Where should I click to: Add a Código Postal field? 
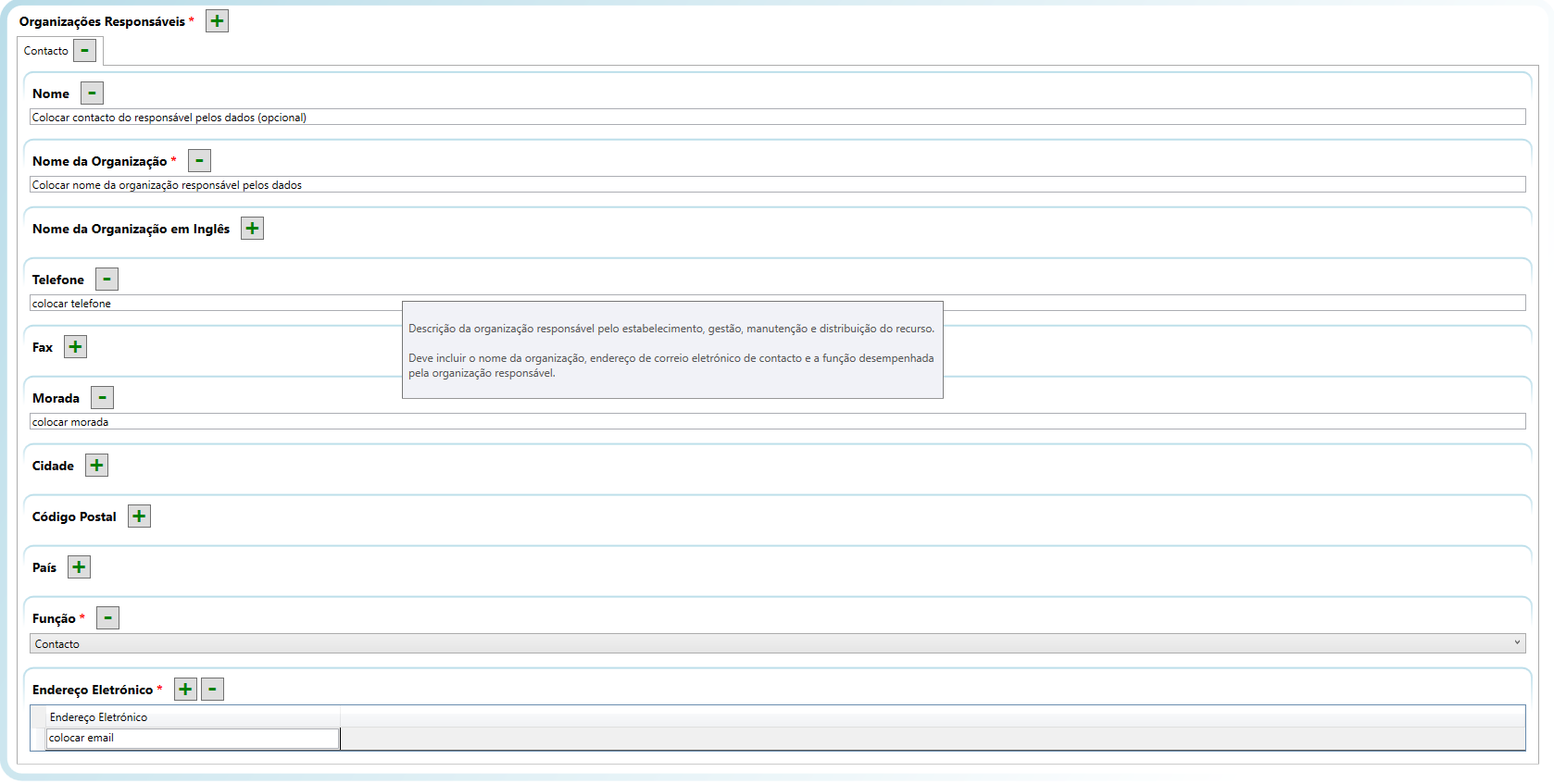pos(139,516)
